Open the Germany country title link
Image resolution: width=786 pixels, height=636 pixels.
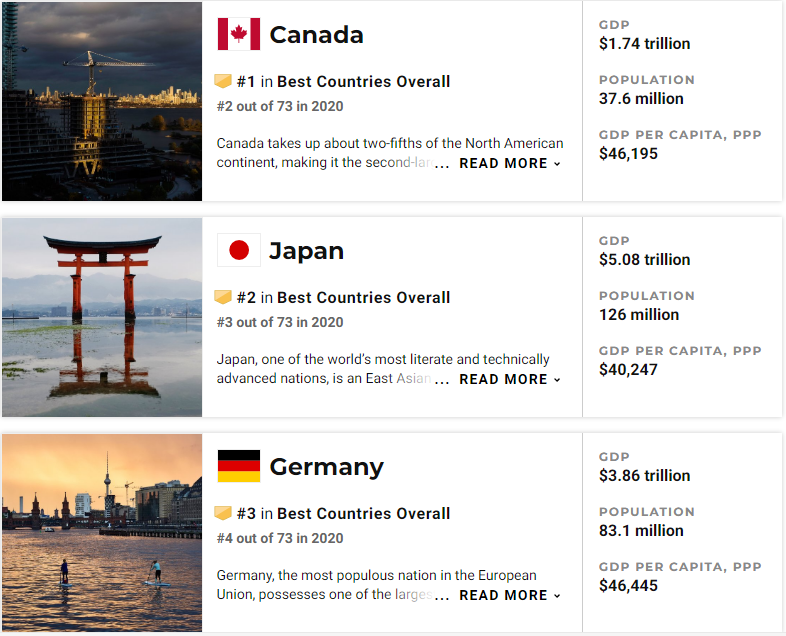click(x=326, y=467)
